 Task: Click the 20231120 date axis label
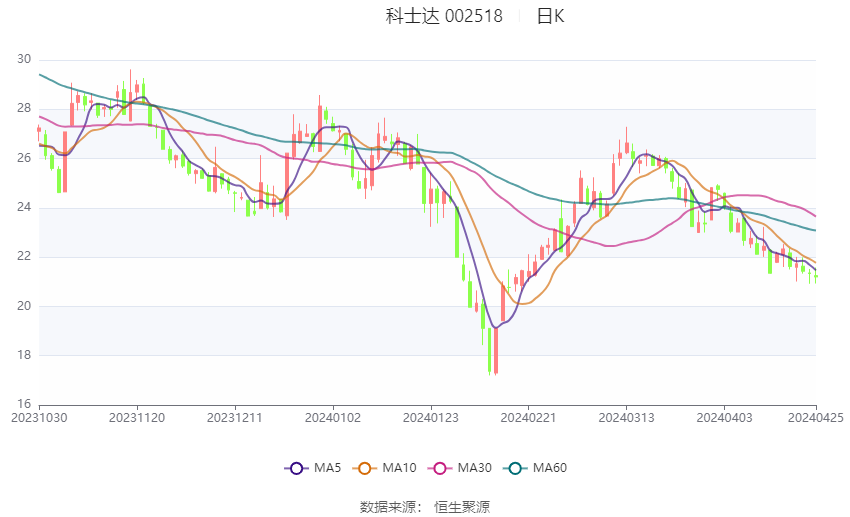[137, 418]
